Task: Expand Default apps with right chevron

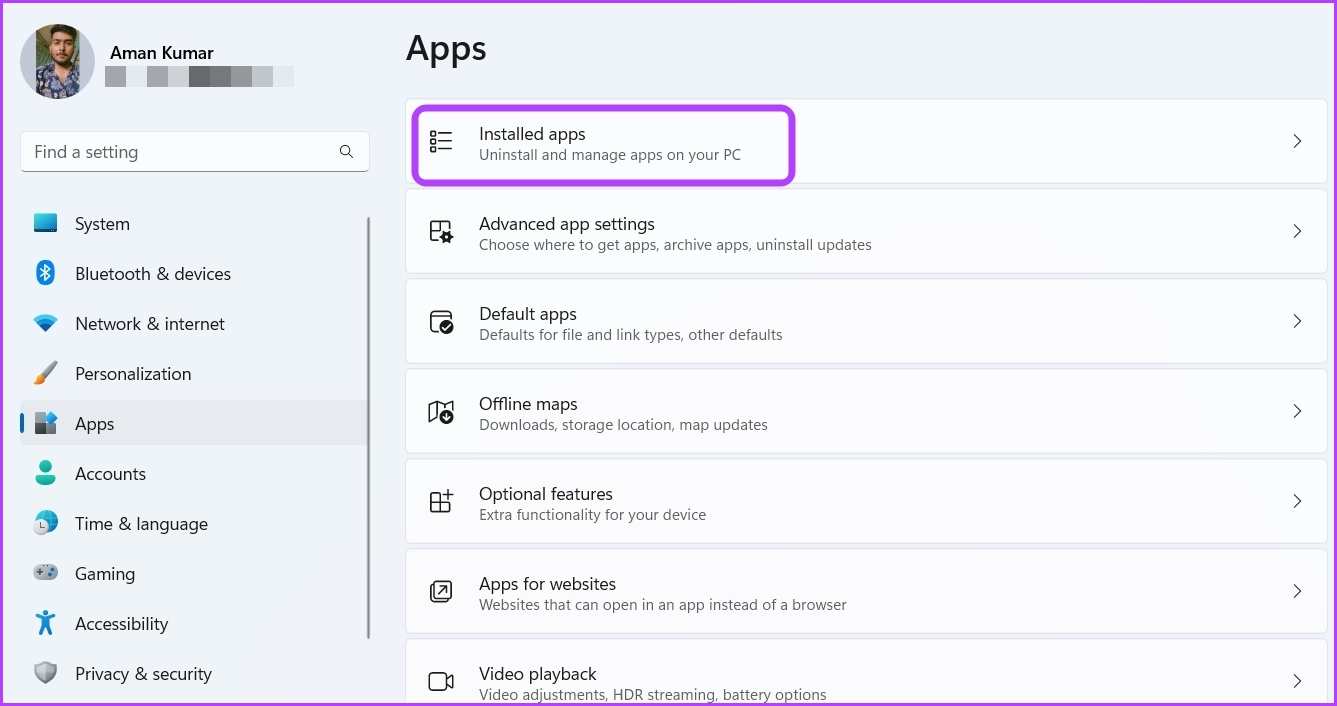Action: 1297,322
